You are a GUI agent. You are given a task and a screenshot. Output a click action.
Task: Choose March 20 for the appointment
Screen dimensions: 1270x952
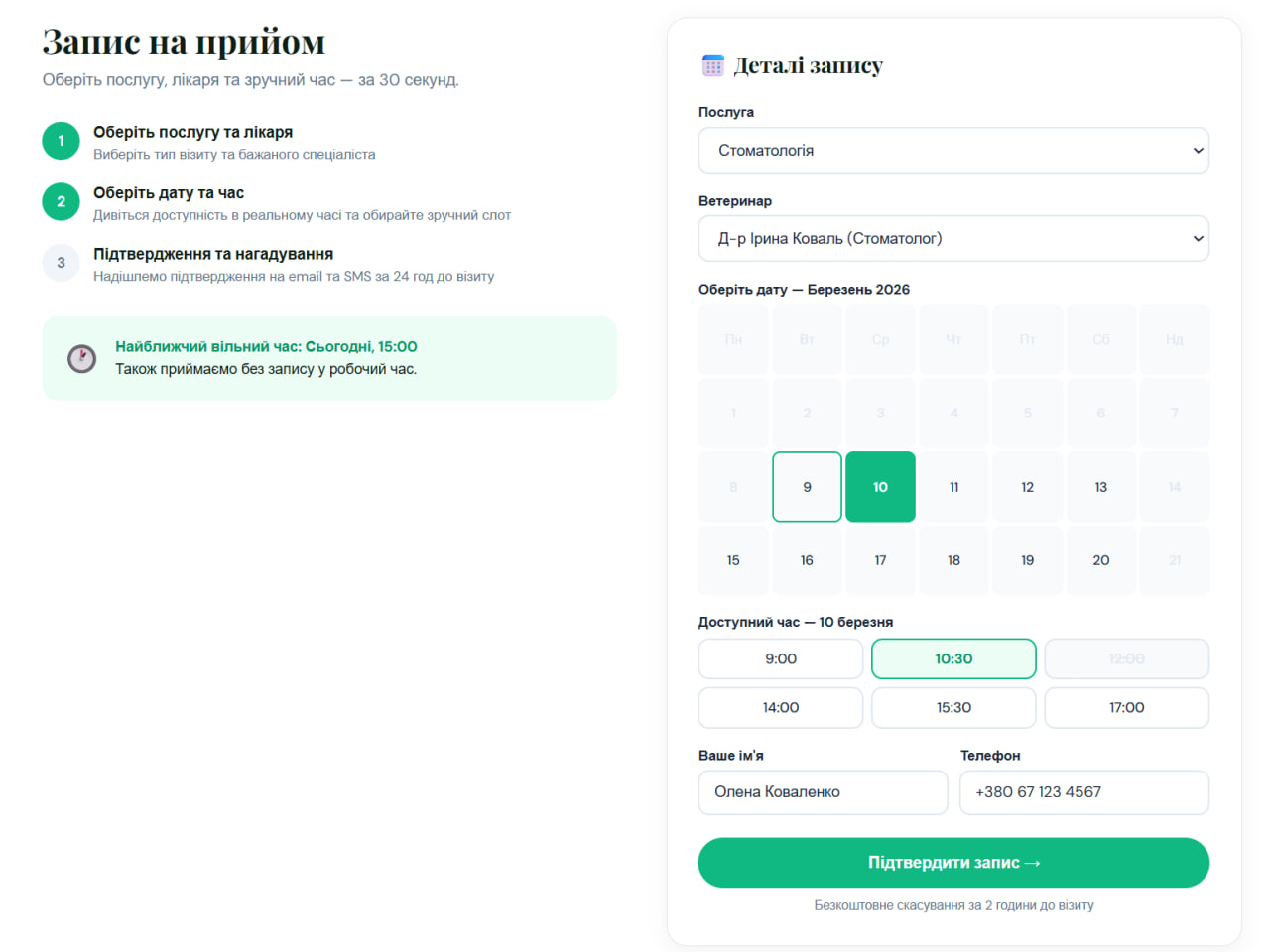coord(1101,559)
